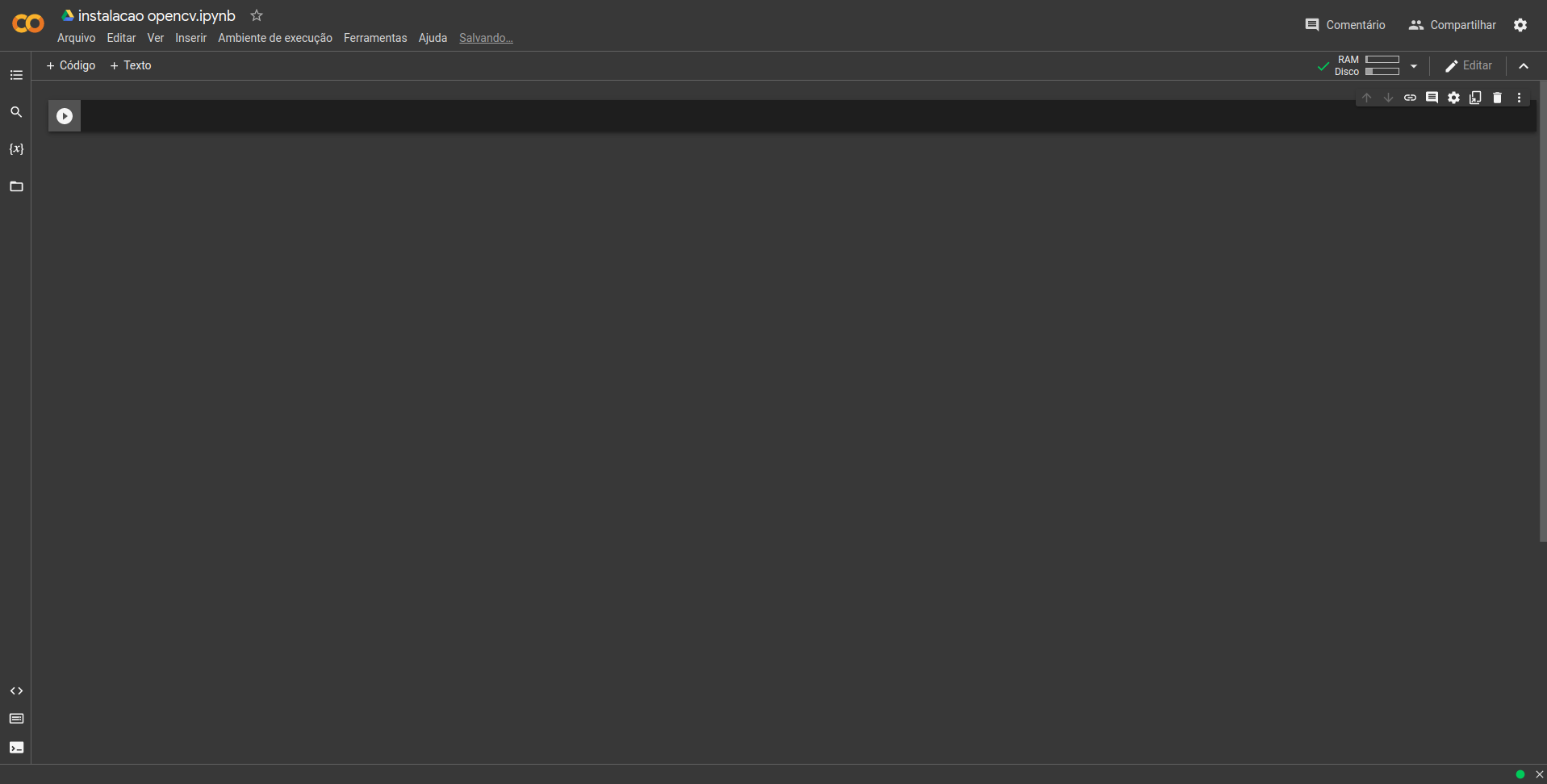The height and width of the screenshot is (784, 1547).
Task: Move cell up arrow
Action: click(x=1366, y=98)
